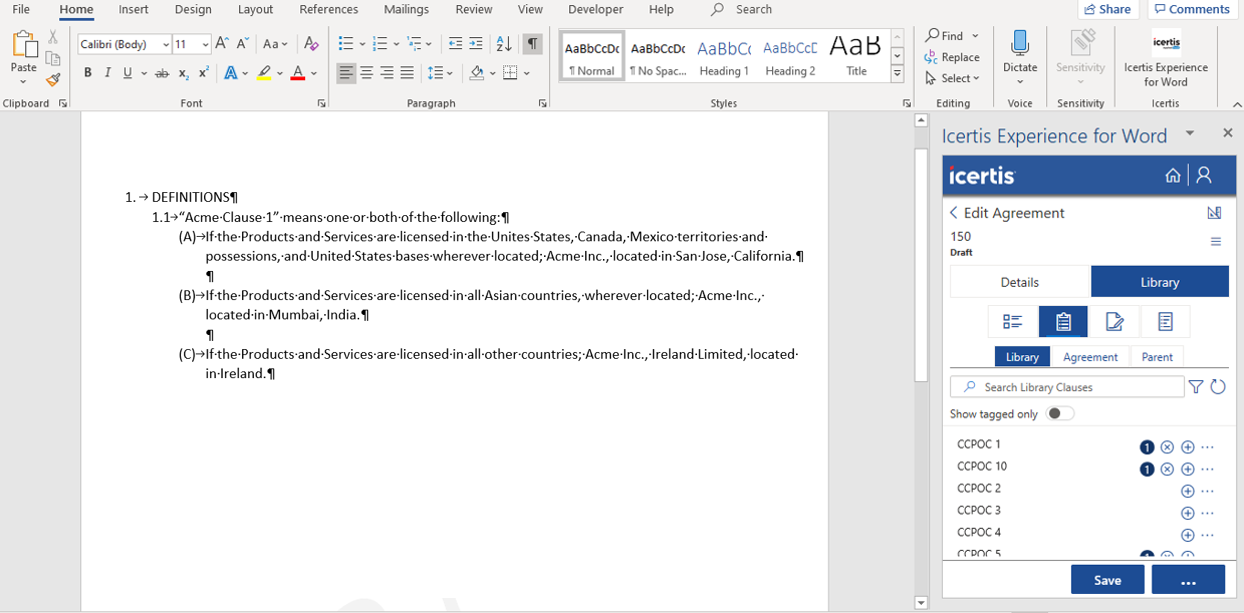Viewport: 1244px width, 613px height.
Task: Click the Save button
Action: 1107,580
